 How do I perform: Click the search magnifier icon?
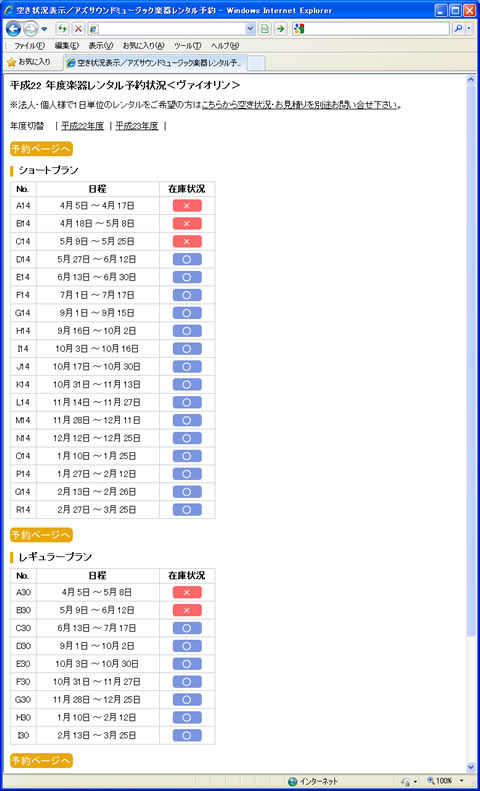click(x=458, y=29)
